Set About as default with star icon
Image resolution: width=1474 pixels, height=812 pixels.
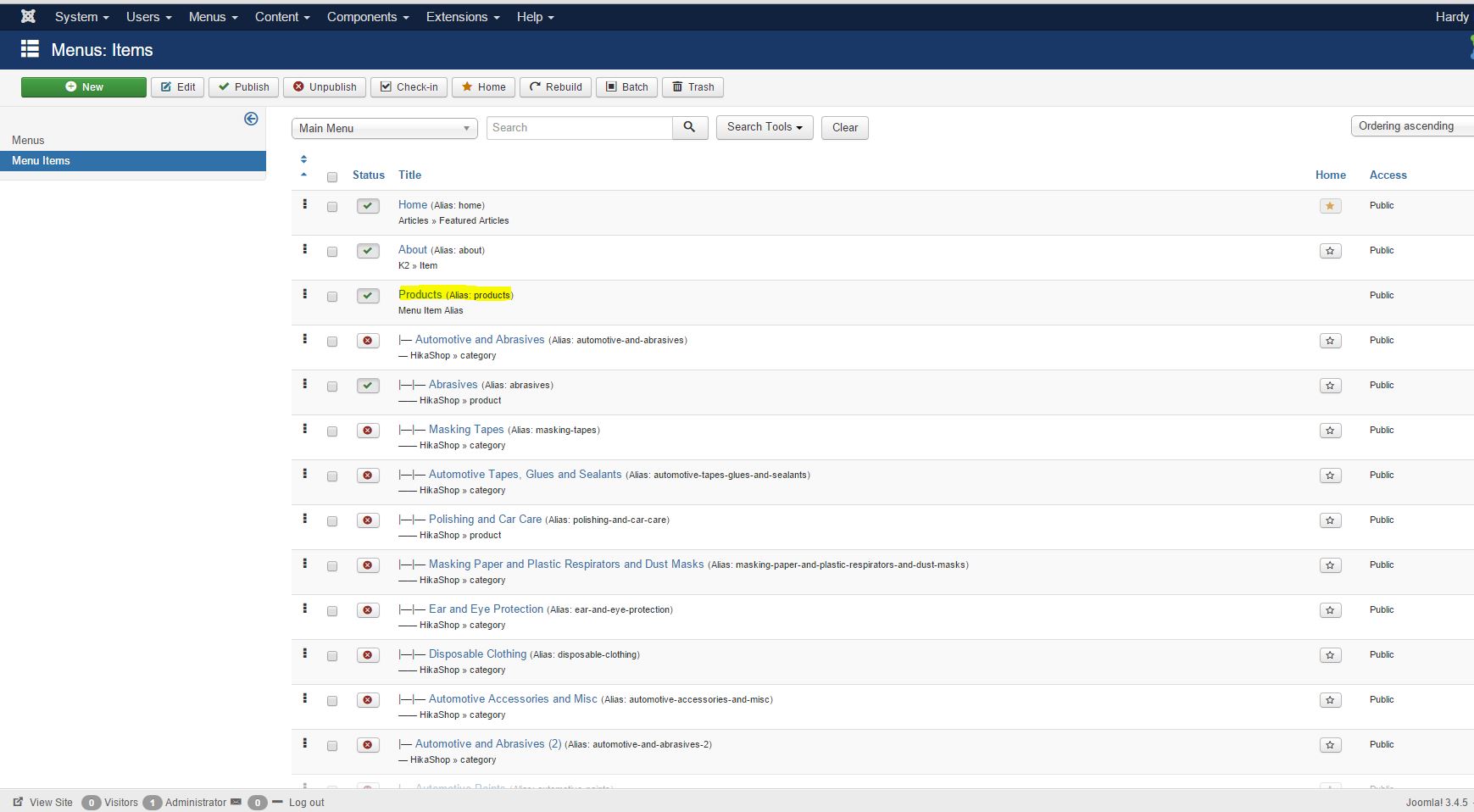tap(1330, 251)
